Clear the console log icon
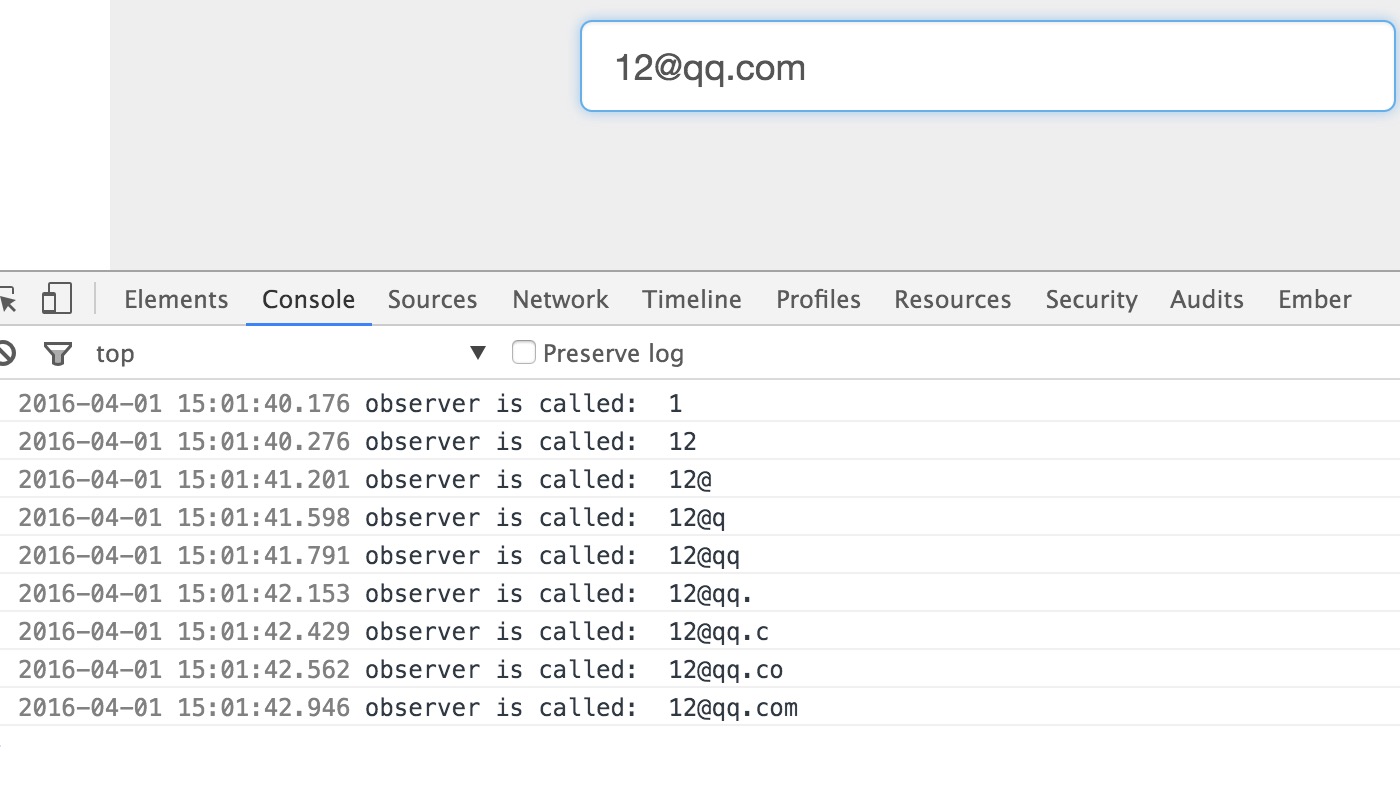Viewport: 1400px width, 796px height. point(6,353)
